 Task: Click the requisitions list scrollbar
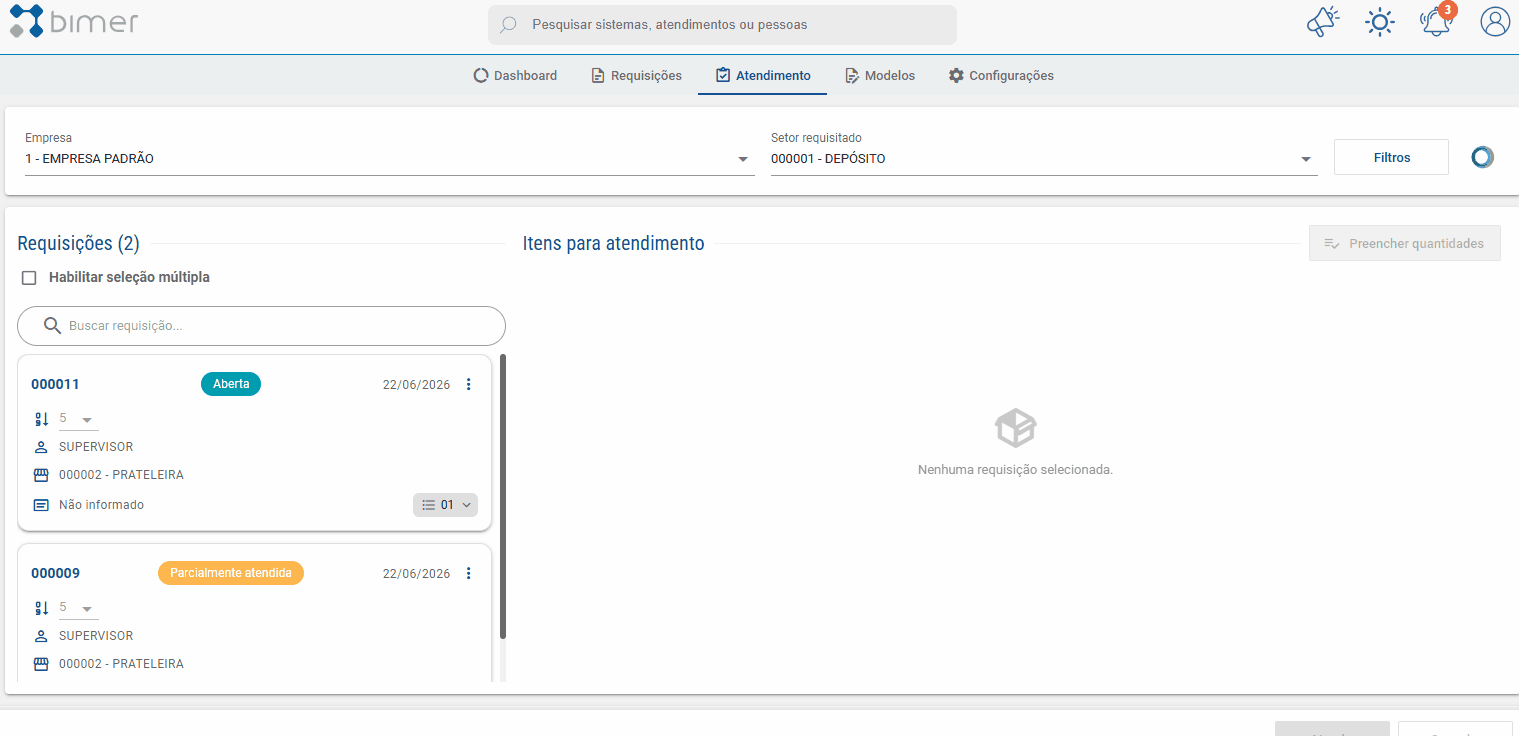tap(502, 496)
